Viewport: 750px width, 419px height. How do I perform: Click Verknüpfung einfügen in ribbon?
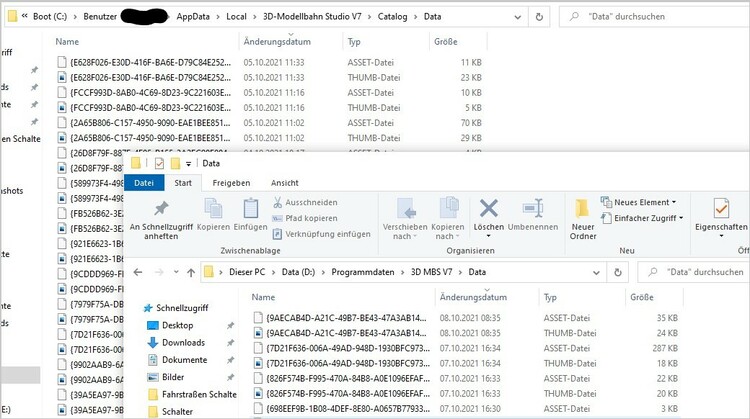pyautogui.click(x=321, y=234)
